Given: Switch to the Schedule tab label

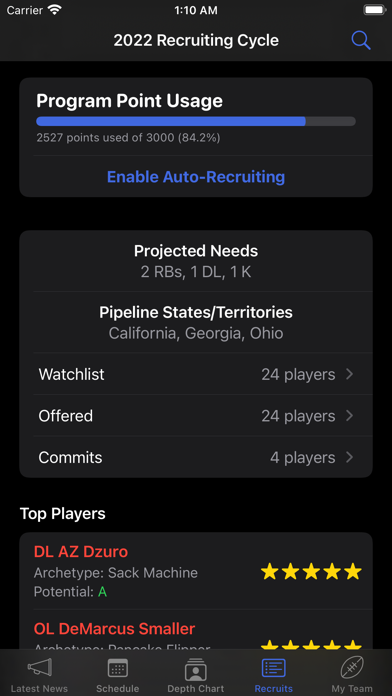Looking at the screenshot, I should click(118, 689).
